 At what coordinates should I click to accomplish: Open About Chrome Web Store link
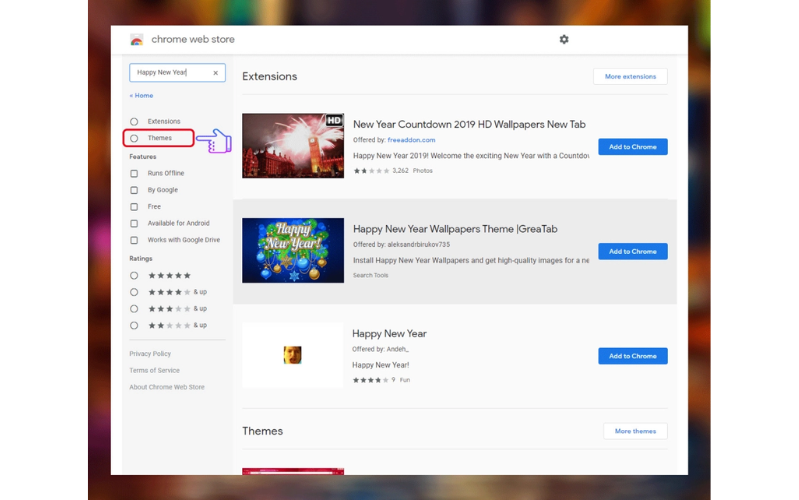pyautogui.click(x=167, y=387)
